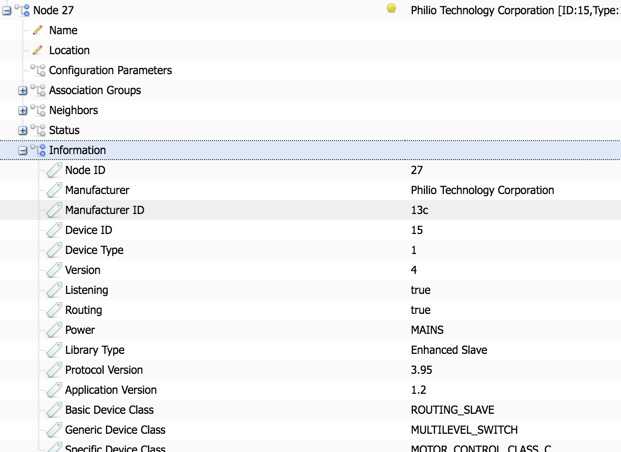Click the Device Type value 1

(x=414, y=250)
